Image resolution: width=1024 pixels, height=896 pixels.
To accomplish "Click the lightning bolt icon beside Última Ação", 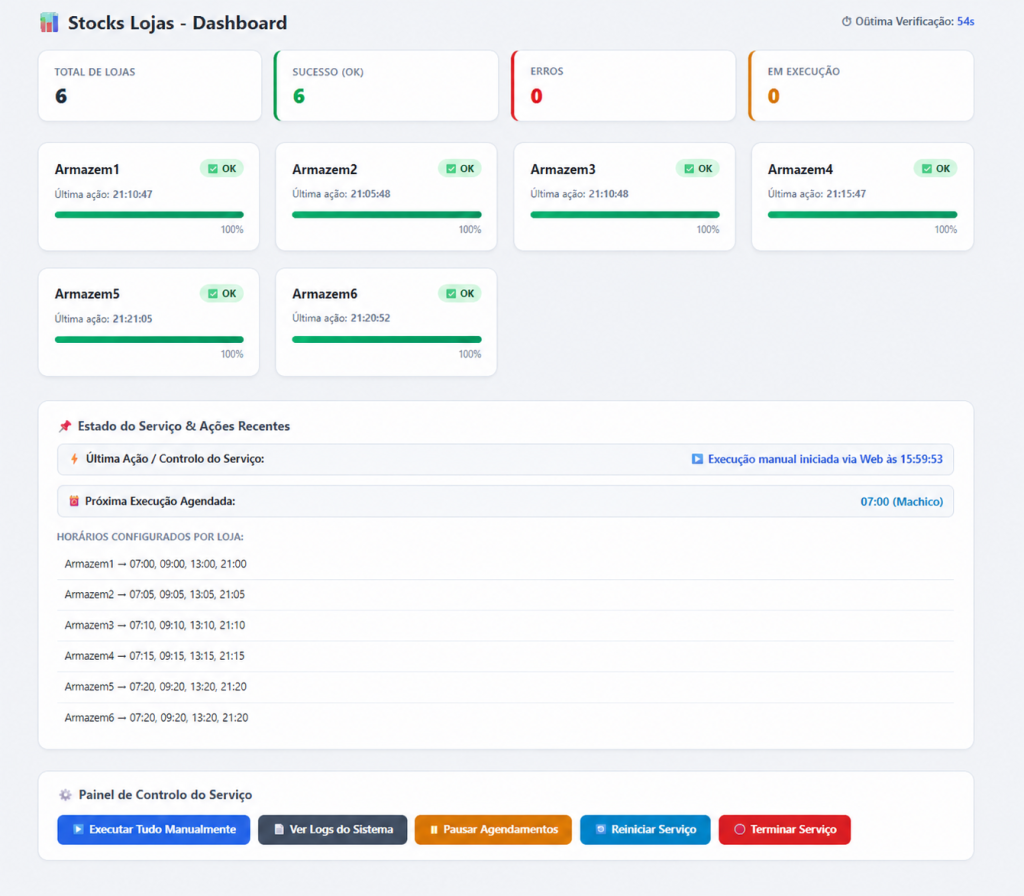I will pos(74,458).
